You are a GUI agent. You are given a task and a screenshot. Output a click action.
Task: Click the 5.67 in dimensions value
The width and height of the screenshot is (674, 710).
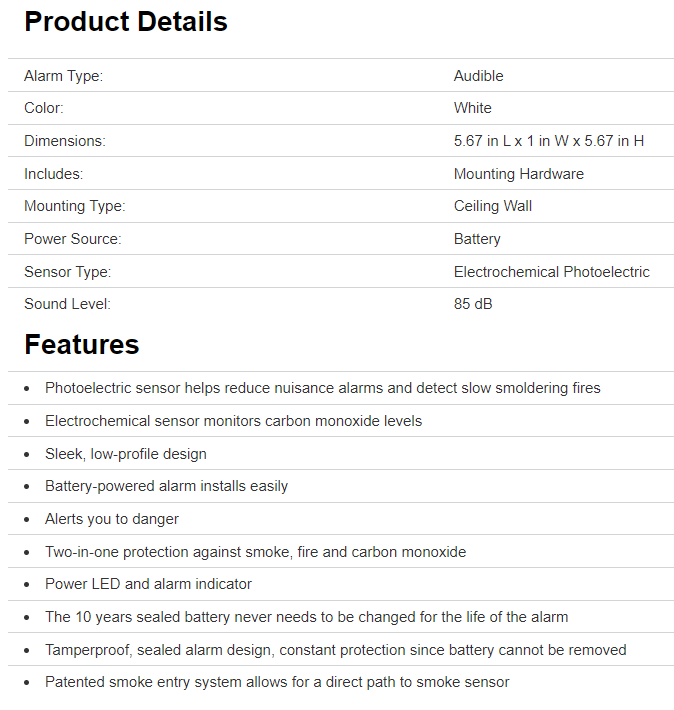click(x=548, y=141)
